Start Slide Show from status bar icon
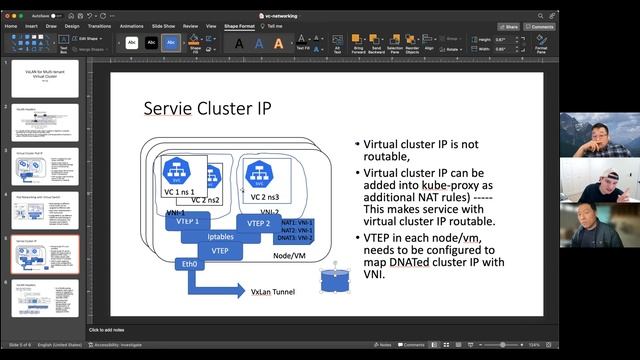The height and width of the screenshot is (360, 640). coord(470,345)
